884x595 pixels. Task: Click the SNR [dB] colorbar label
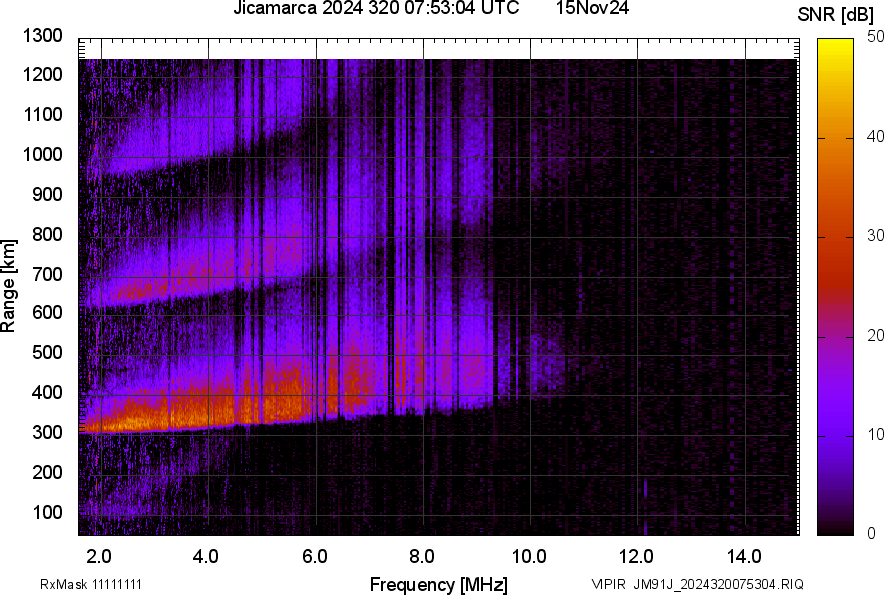tap(836, 12)
